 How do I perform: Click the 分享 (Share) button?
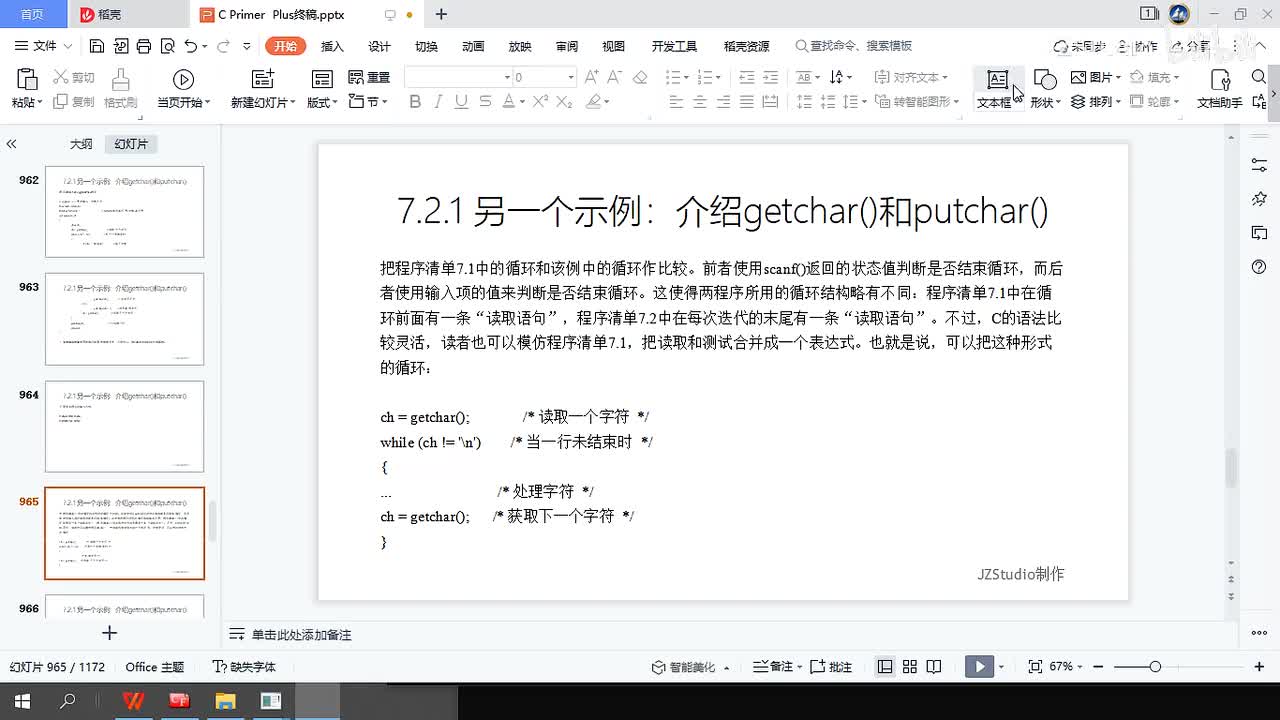(x=1189, y=46)
